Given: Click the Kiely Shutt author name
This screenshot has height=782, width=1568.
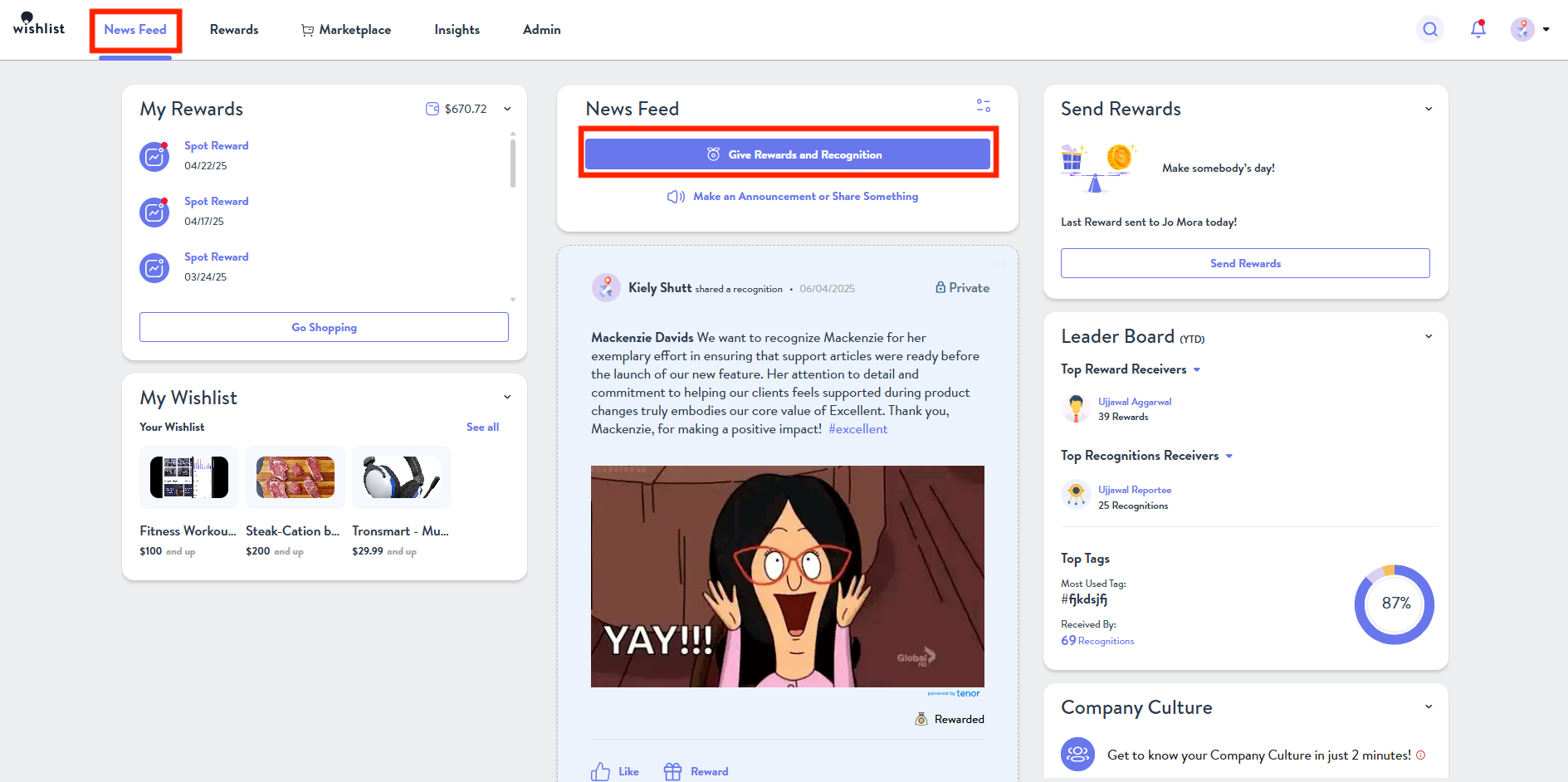Looking at the screenshot, I should click(660, 288).
